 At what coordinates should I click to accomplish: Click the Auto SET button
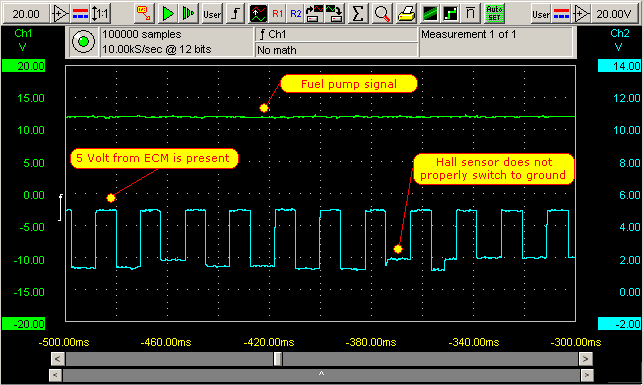494,14
